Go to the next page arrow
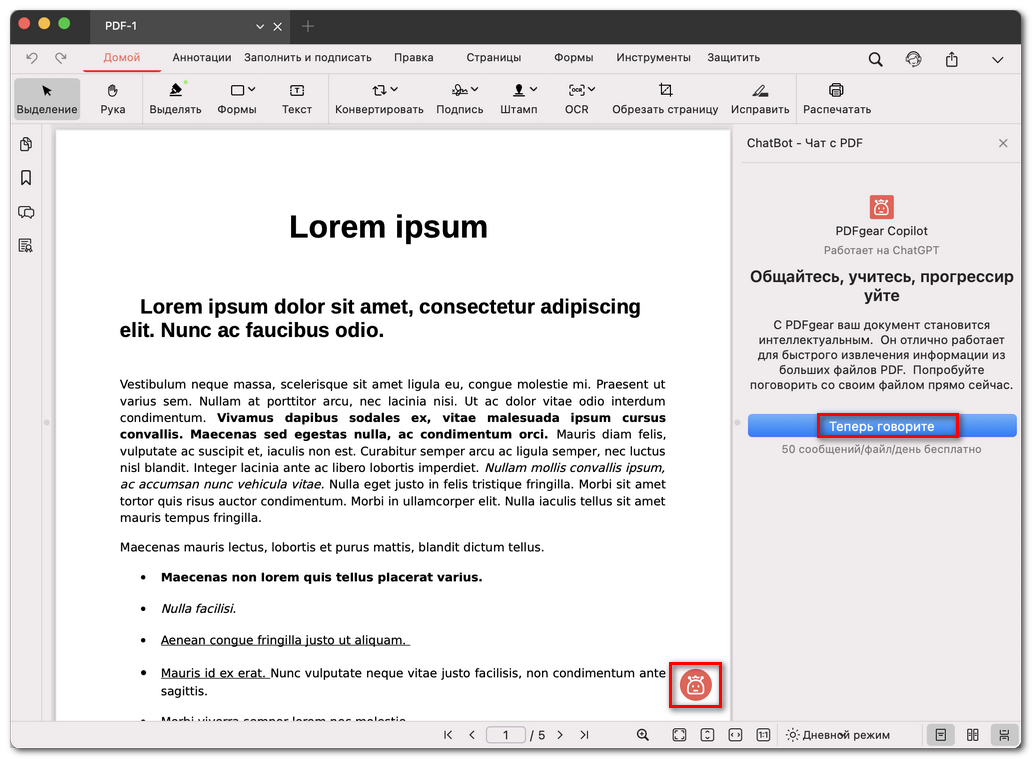Image resolution: width=1032 pixels, height=759 pixels. pyautogui.click(x=559, y=735)
